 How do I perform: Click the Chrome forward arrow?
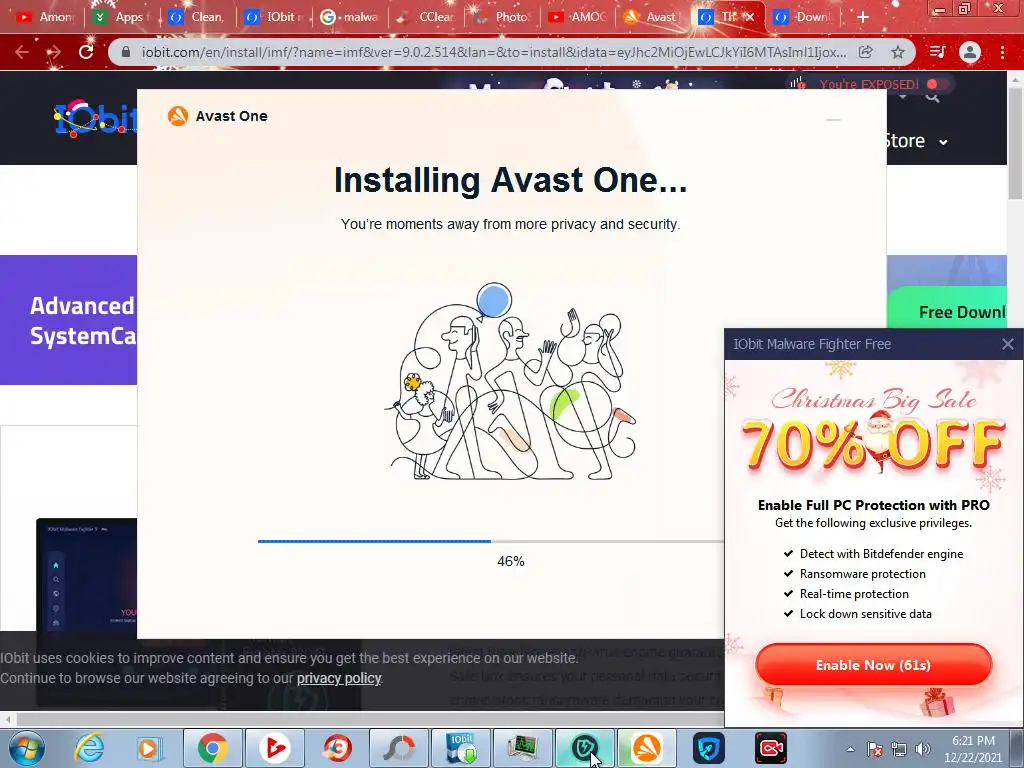(x=54, y=52)
